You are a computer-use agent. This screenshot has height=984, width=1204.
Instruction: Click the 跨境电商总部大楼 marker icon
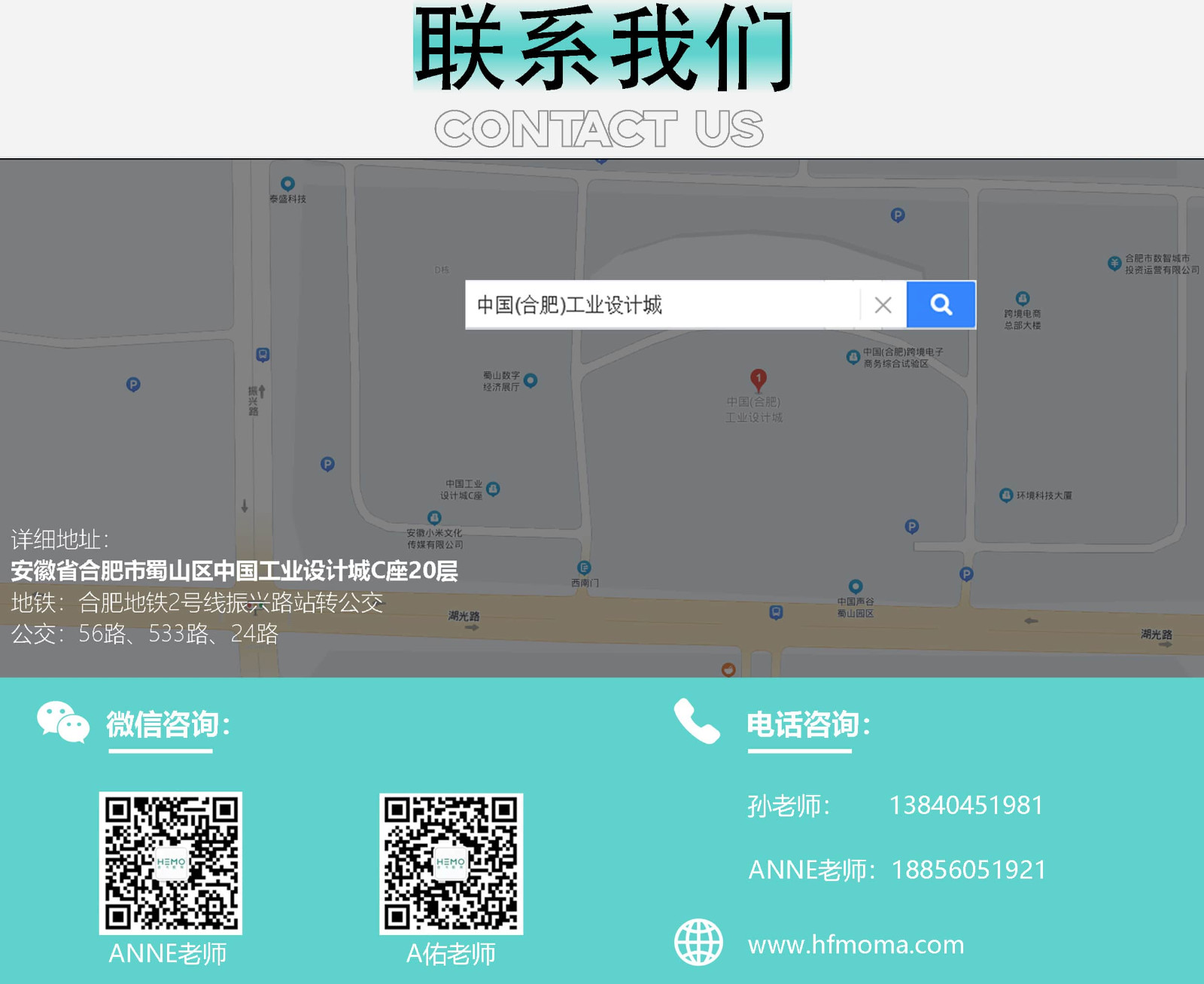tap(1023, 299)
